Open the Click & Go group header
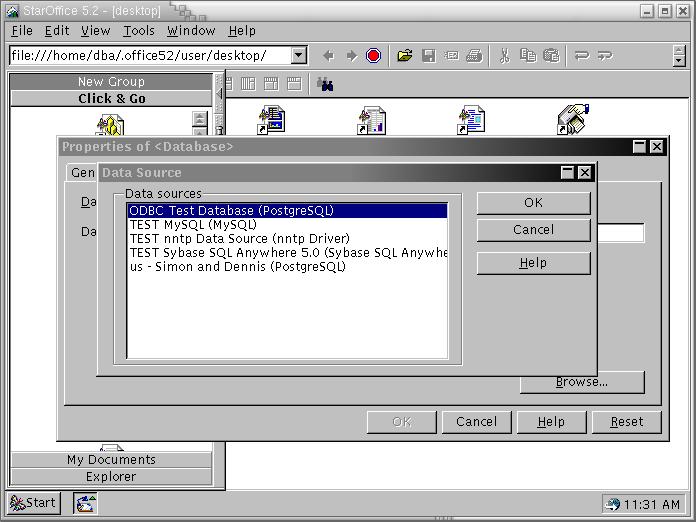 point(111,99)
